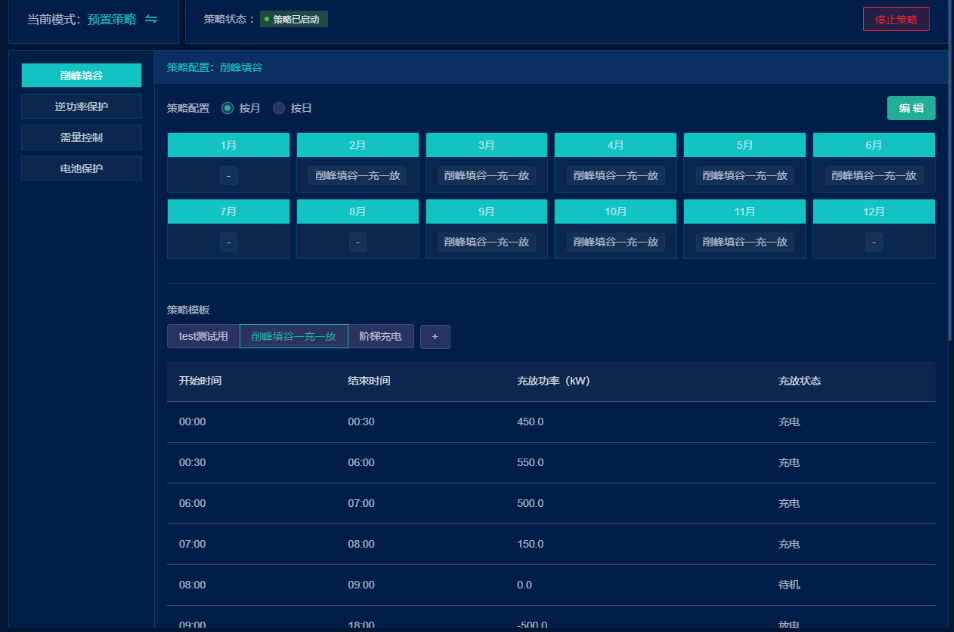This screenshot has height=632, width=954.
Task: Open the 电池保护 sidebar menu item
Action: click(82, 168)
